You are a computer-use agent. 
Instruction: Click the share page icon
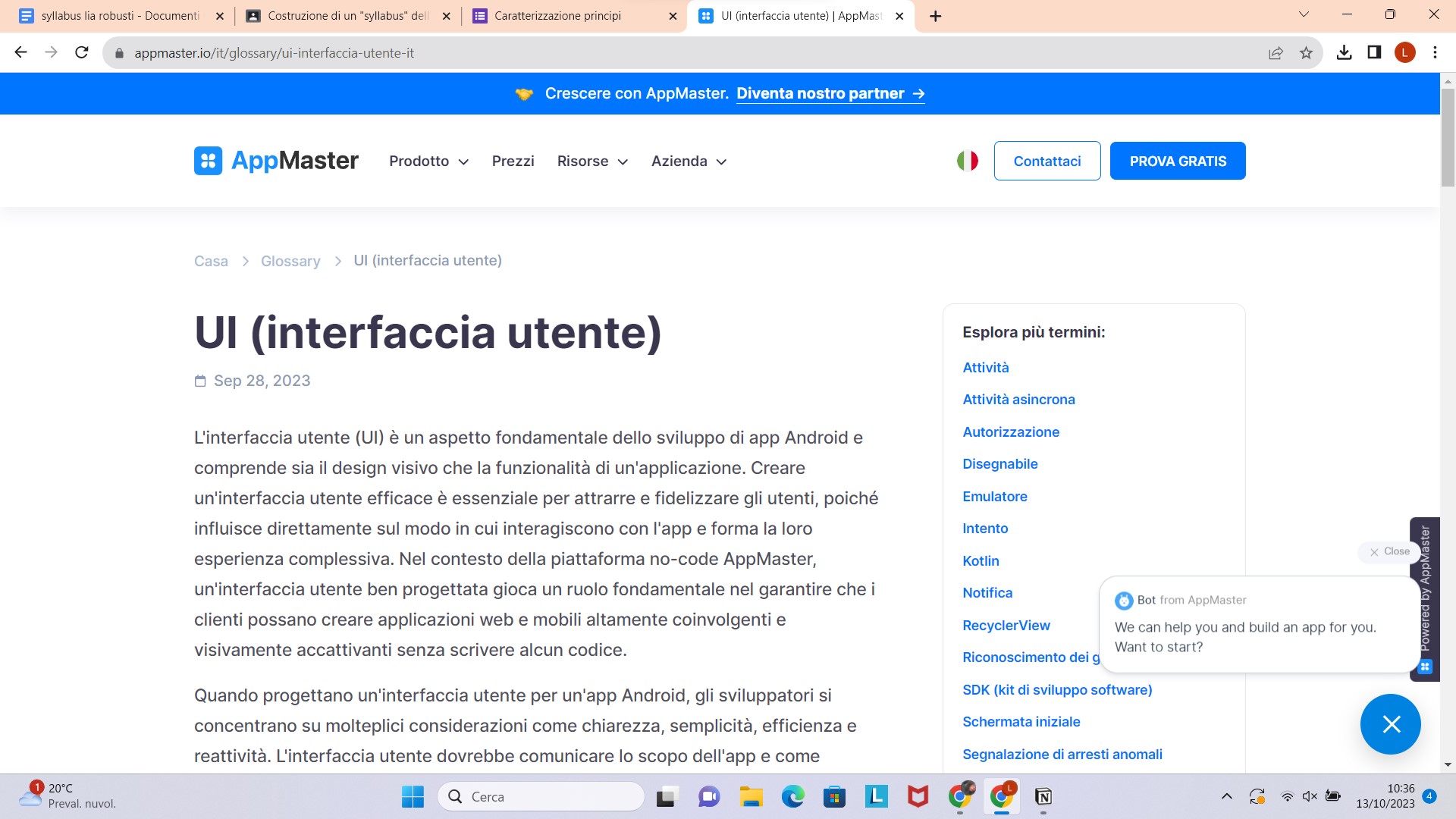[x=1276, y=52]
